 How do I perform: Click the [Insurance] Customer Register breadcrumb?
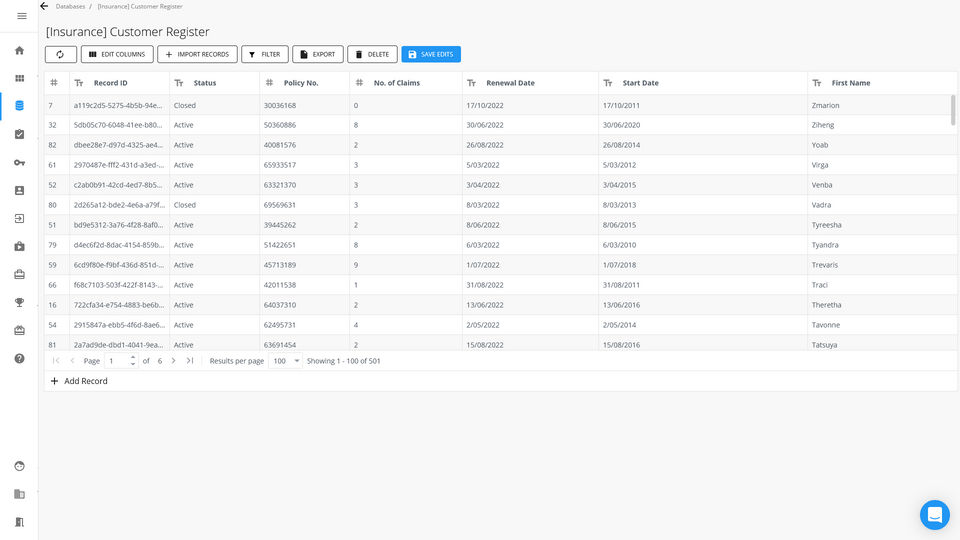140,6
